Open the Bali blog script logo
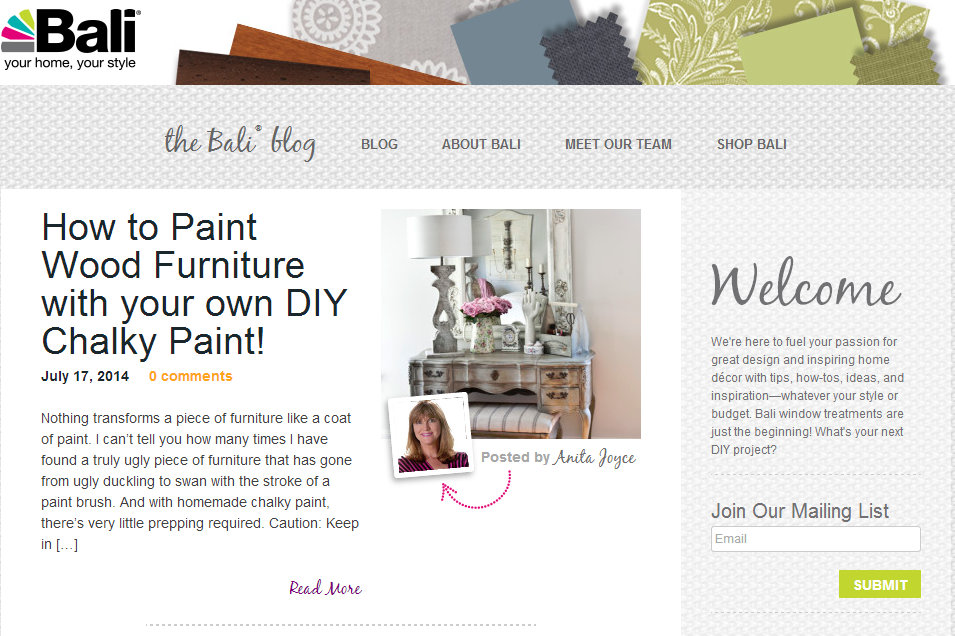The width and height of the screenshot is (955, 636). (x=240, y=143)
